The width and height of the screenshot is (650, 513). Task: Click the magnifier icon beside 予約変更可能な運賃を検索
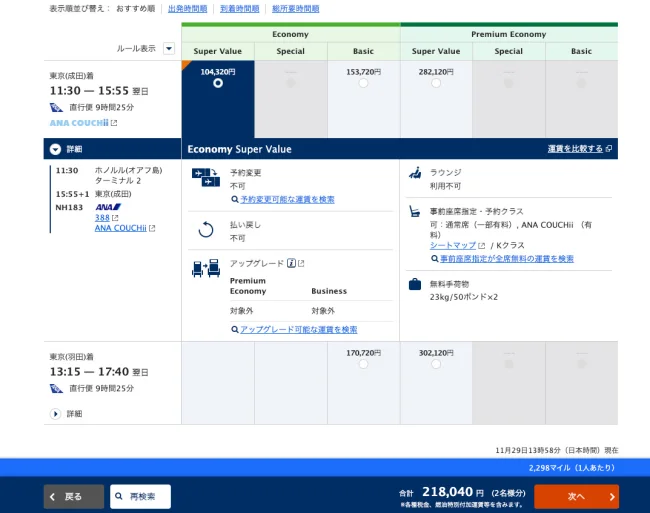point(234,200)
